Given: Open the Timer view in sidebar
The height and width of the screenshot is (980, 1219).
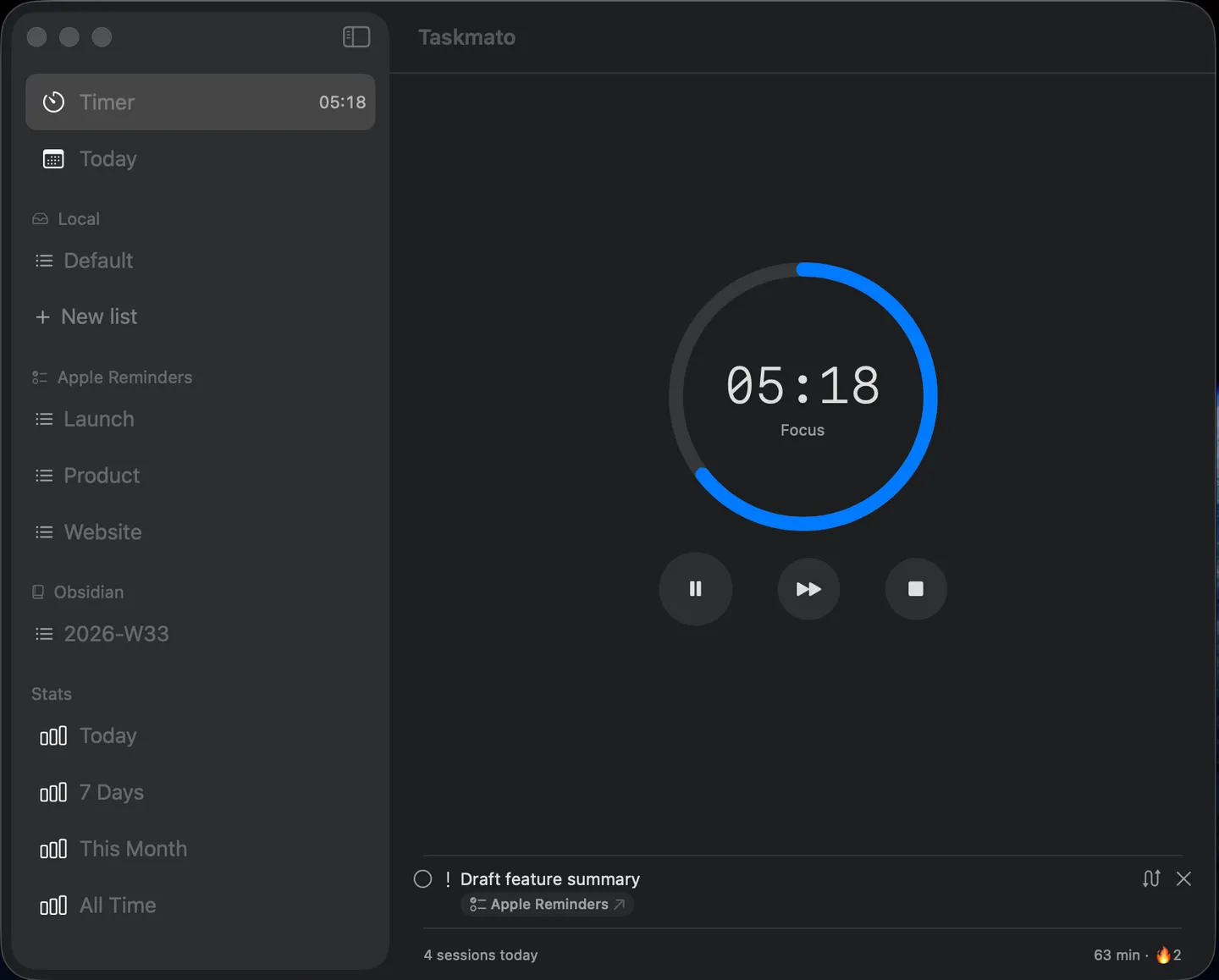Looking at the screenshot, I should [x=201, y=102].
